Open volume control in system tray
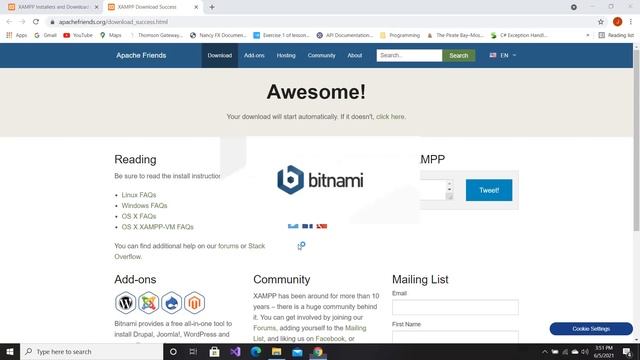Viewport: 640px width, 360px height. point(585,351)
